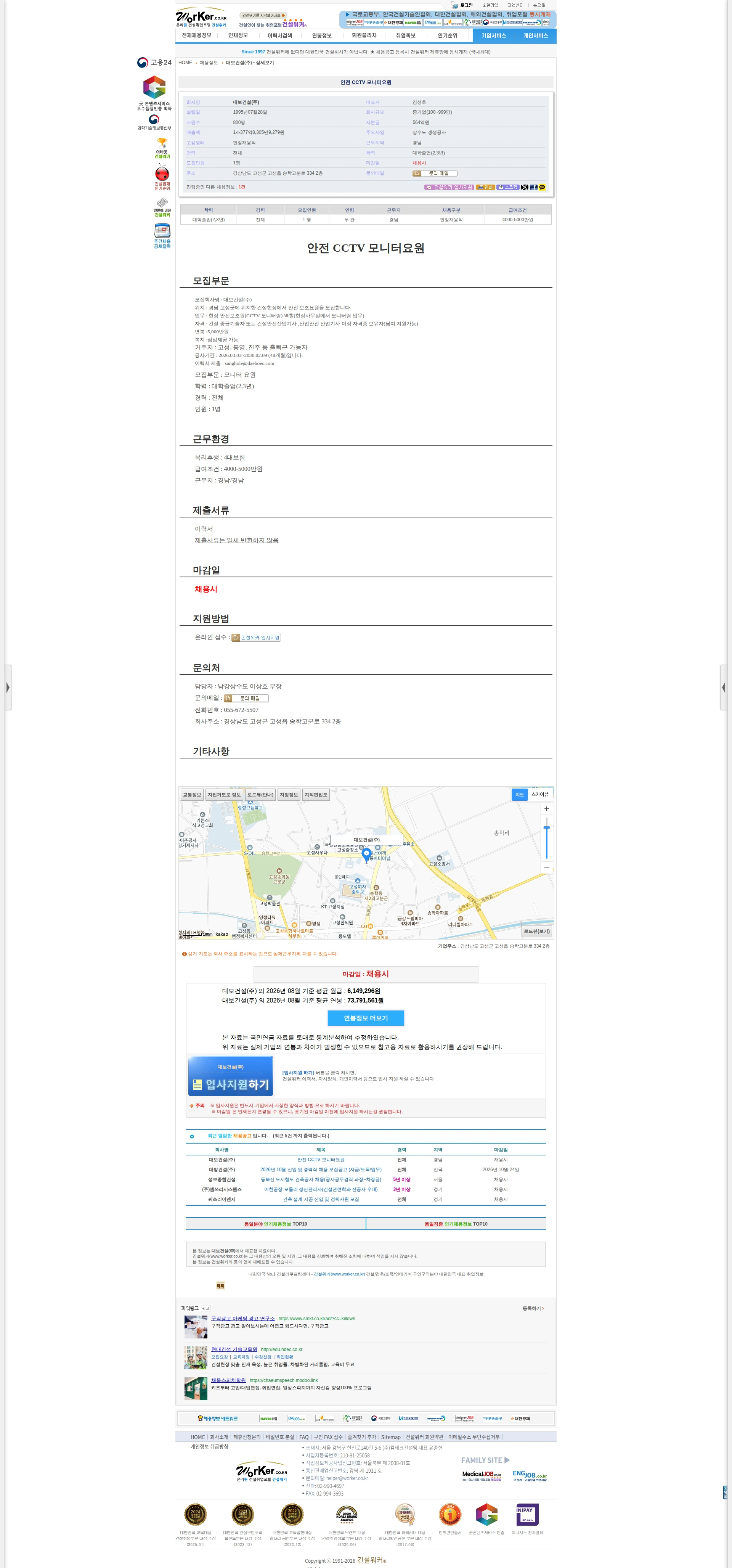Expand the right side panel arrow
The width and height of the screenshot is (732, 1568).
[724, 687]
